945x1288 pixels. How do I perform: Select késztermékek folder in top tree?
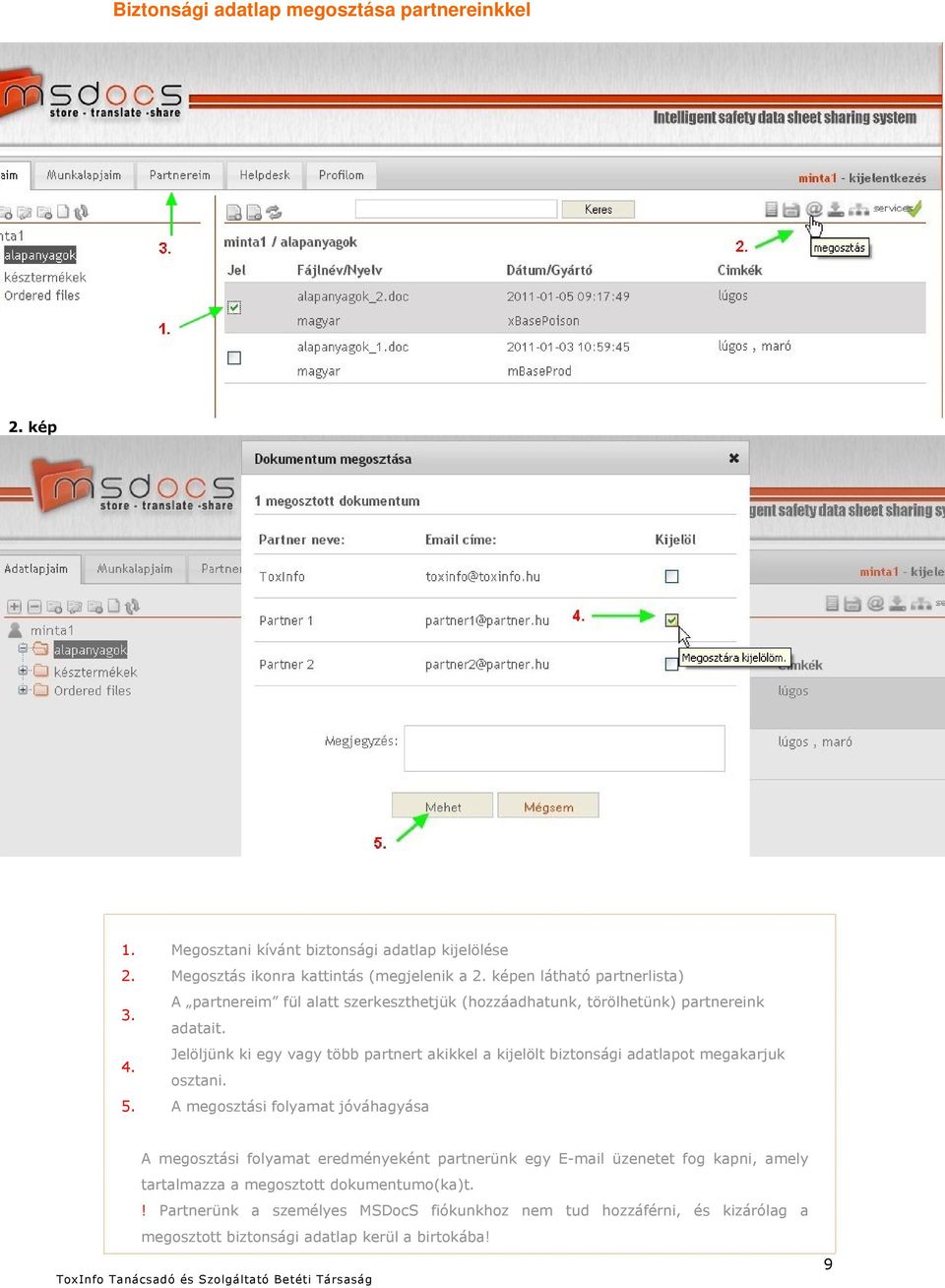45,278
